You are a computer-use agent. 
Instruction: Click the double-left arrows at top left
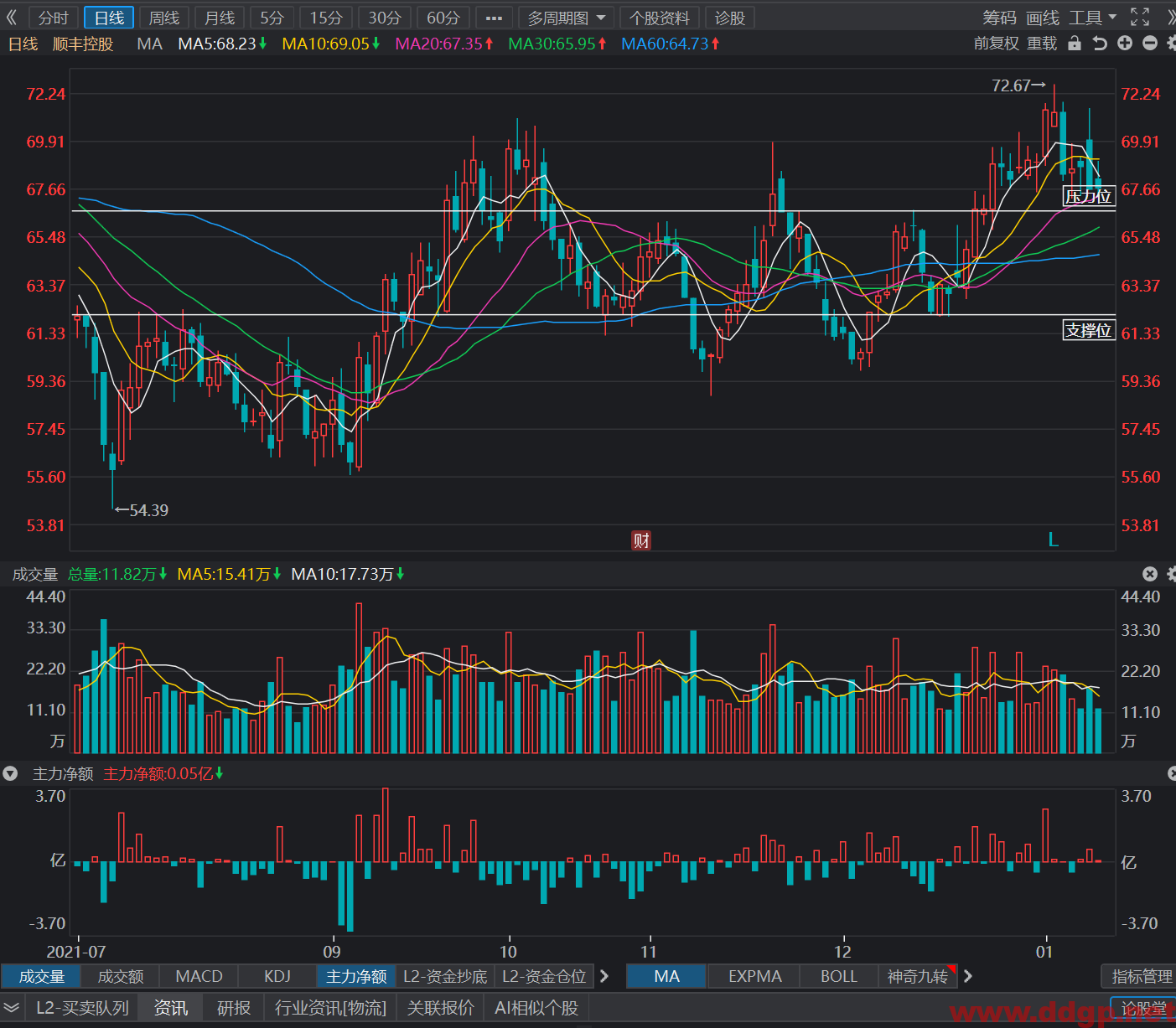(x=12, y=18)
